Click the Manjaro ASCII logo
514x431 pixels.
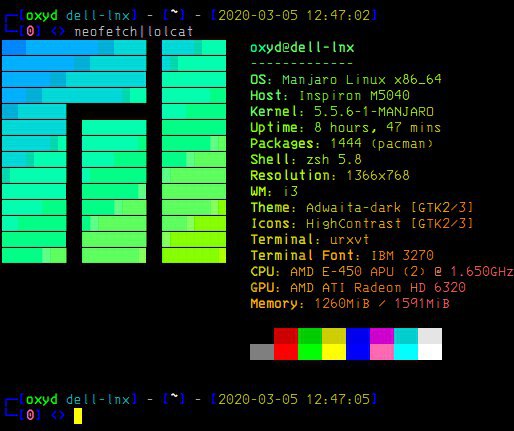click(x=114, y=152)
